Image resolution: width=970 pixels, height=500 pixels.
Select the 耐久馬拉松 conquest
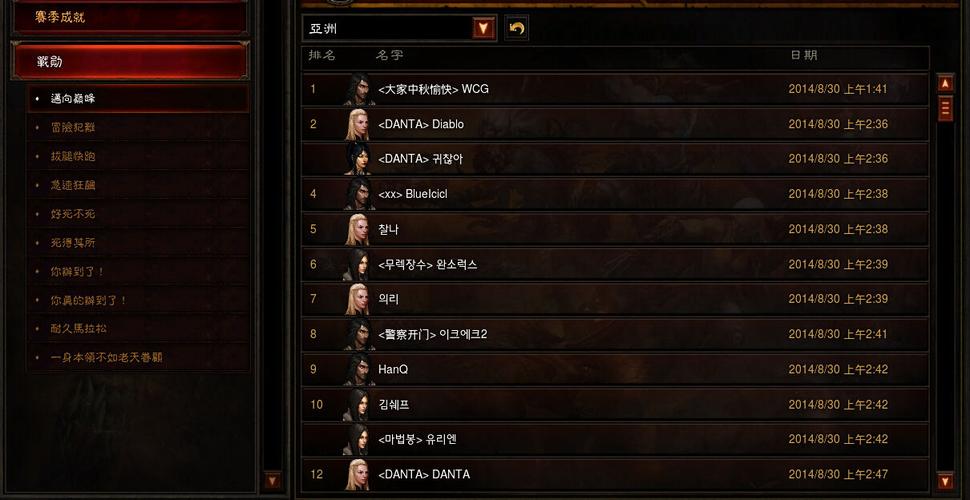138,329
